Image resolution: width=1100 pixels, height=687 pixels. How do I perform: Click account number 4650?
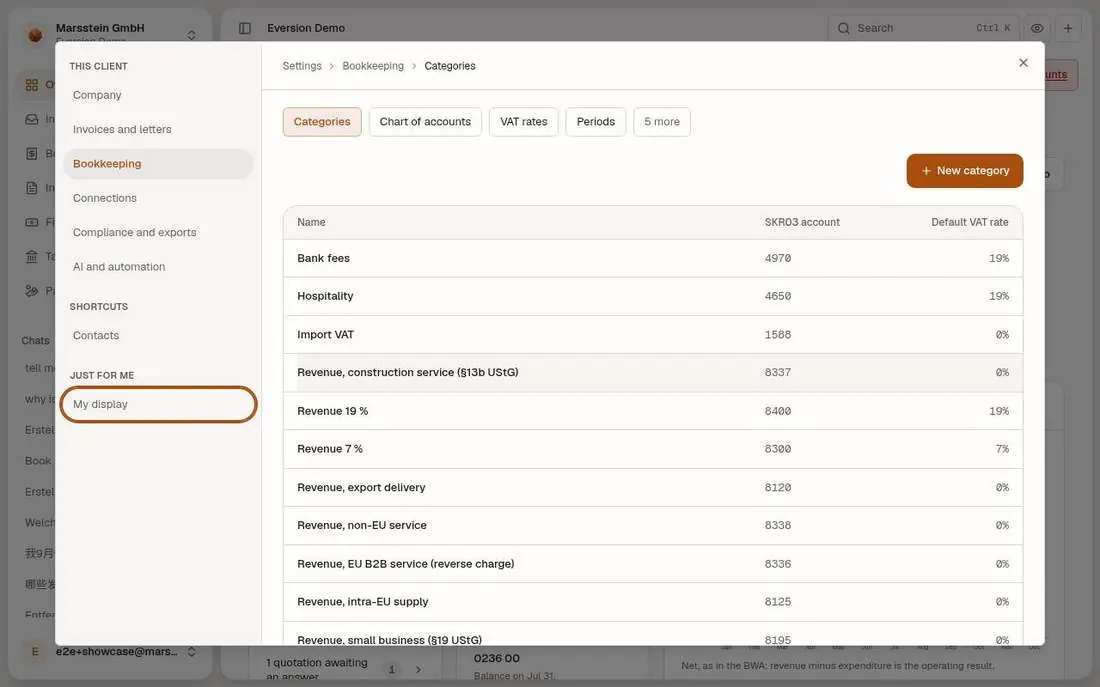pos(777,296)
